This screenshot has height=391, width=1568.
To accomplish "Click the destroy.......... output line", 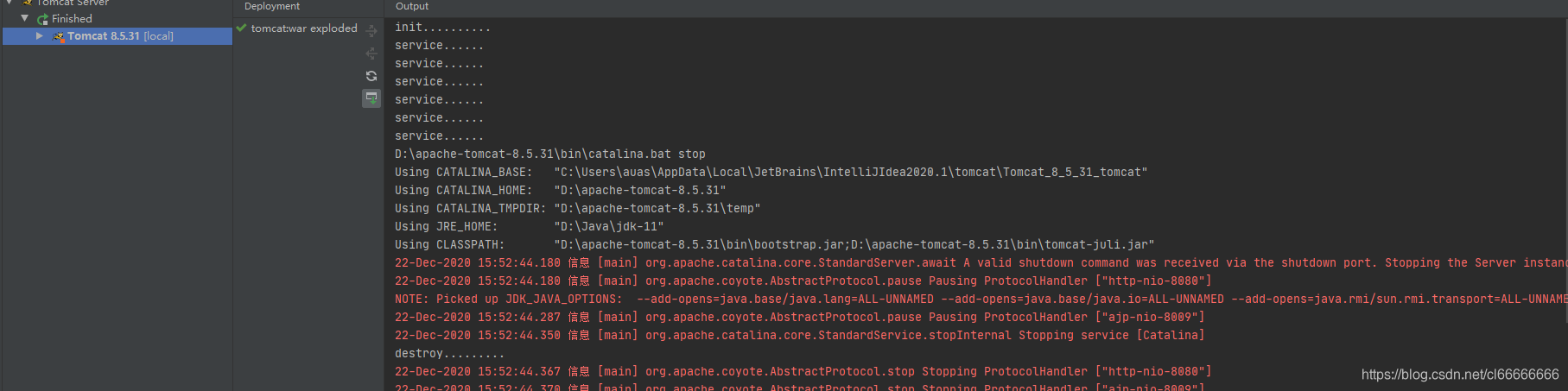I will coord(450,354).
